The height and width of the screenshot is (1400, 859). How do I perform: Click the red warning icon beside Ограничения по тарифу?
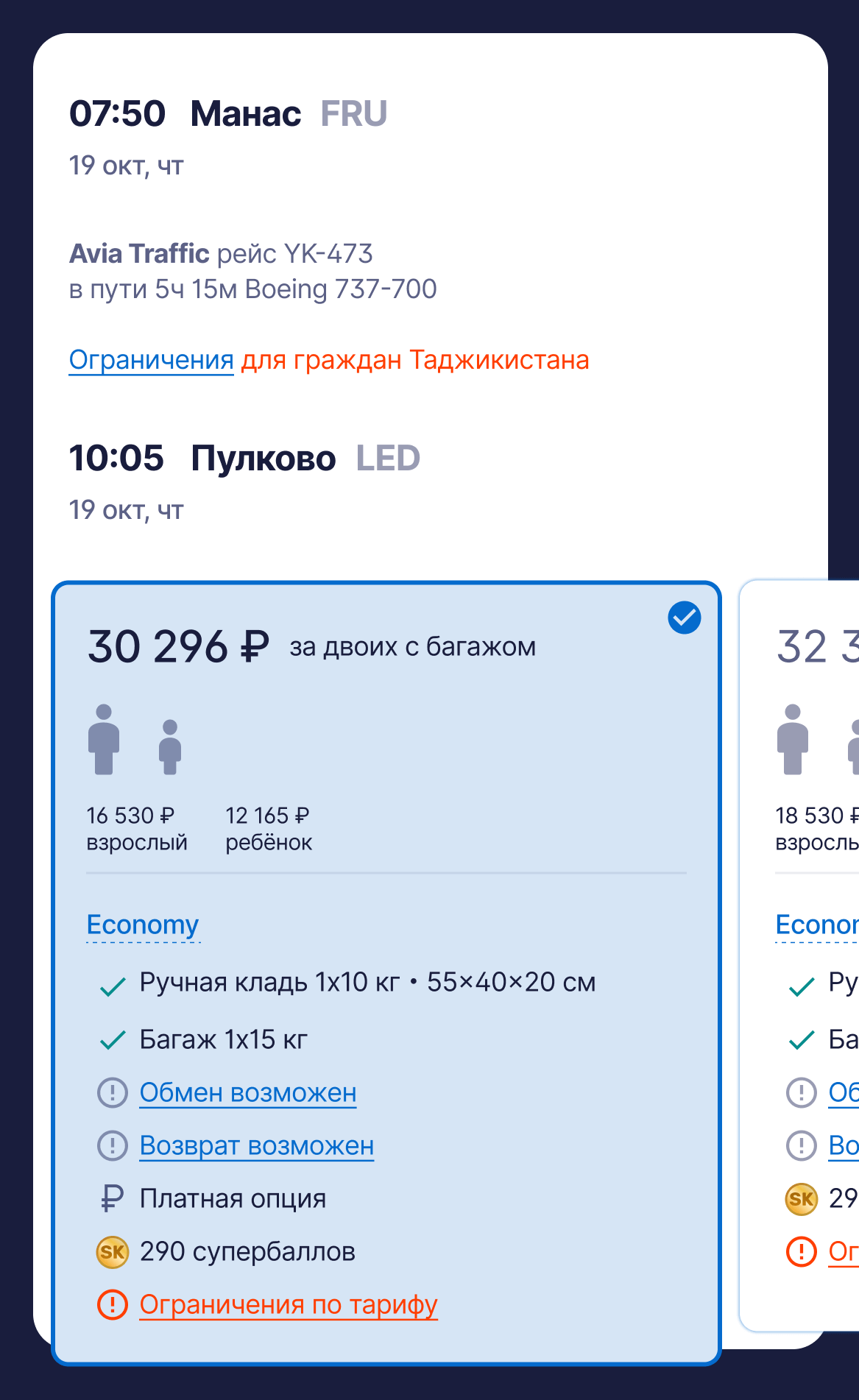point(113,1305)
